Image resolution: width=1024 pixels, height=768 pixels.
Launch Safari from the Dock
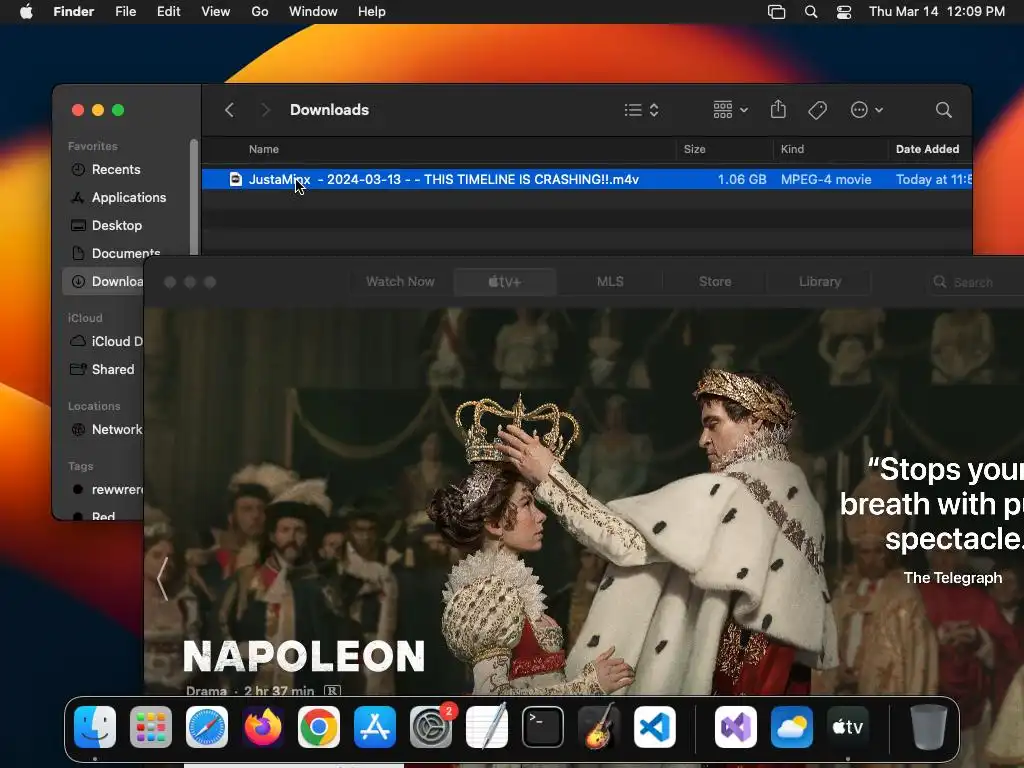pyautogui.click(x=207, y=727)
